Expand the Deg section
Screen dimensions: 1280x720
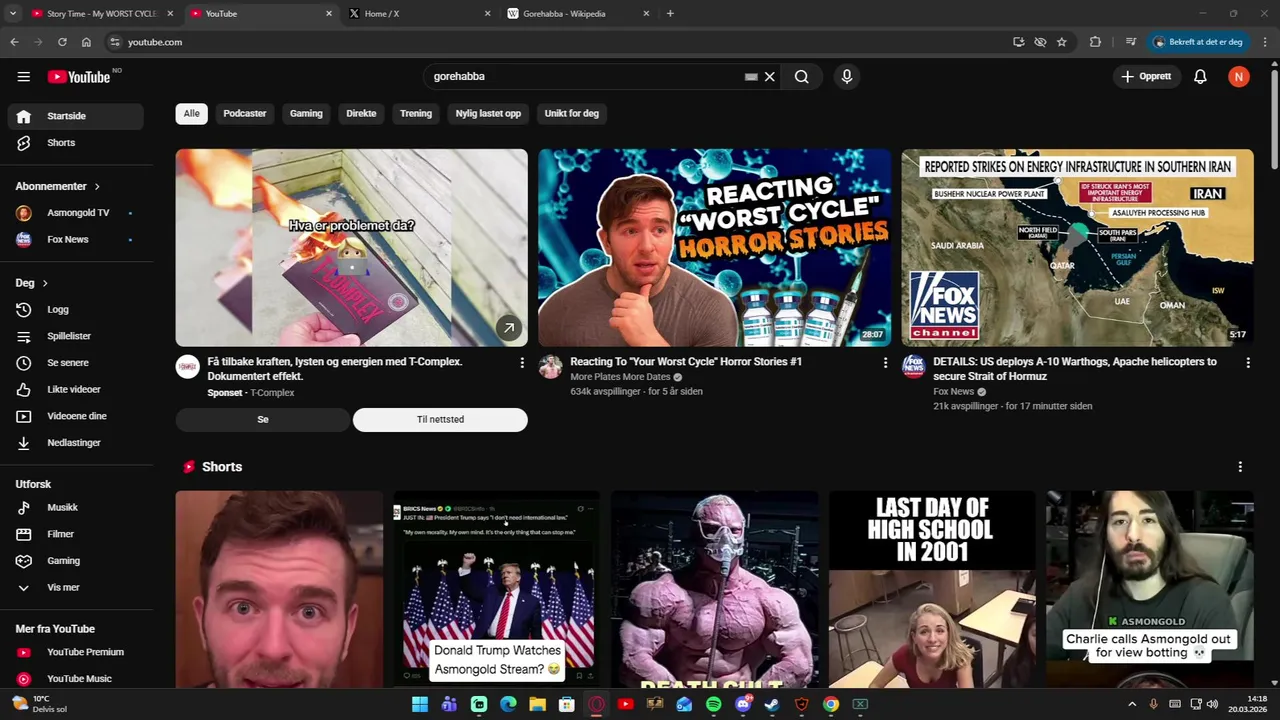[32, 283]
